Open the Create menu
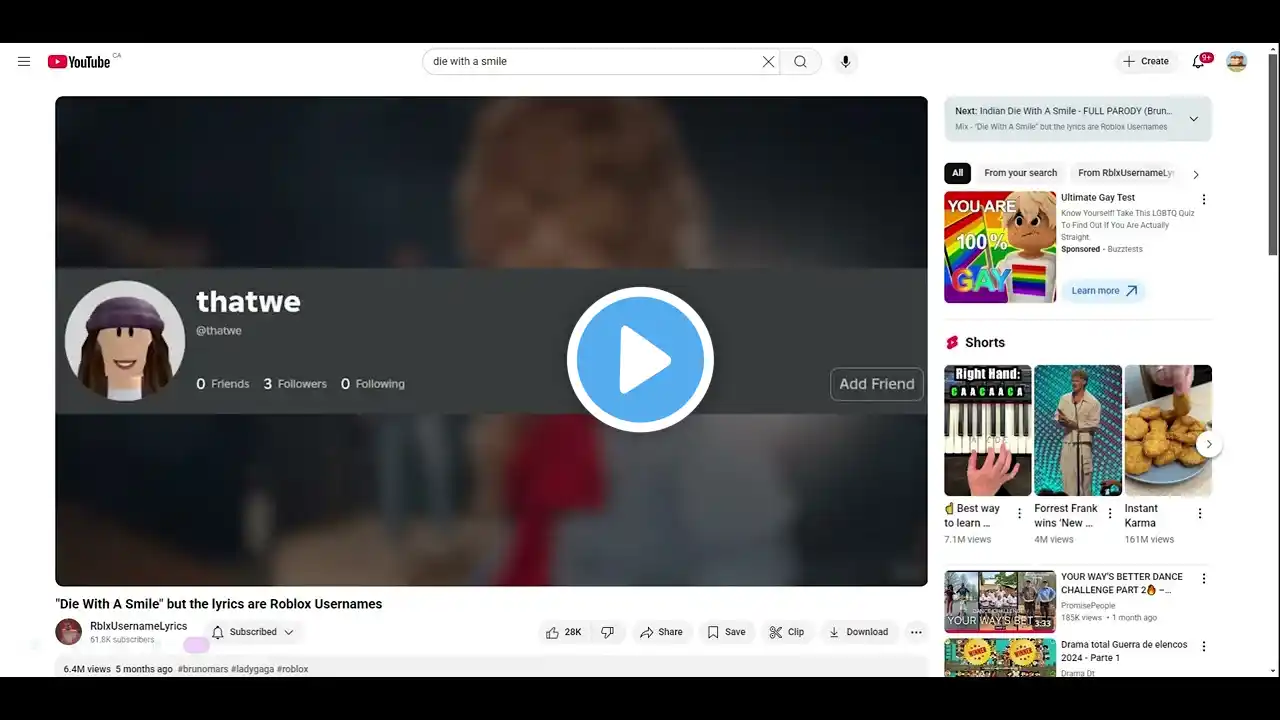The height and width of the screenshot is (720, 1280). (1146, 62)
